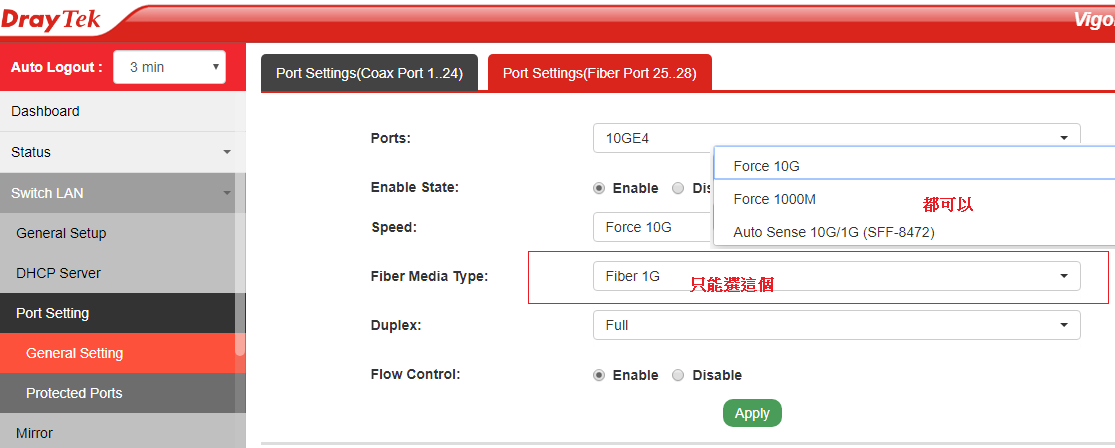Switch to Fiber Port 25..28 tab
This screenshot has height=448, width=1115.
pyautogui.click(x=599, y=73)
